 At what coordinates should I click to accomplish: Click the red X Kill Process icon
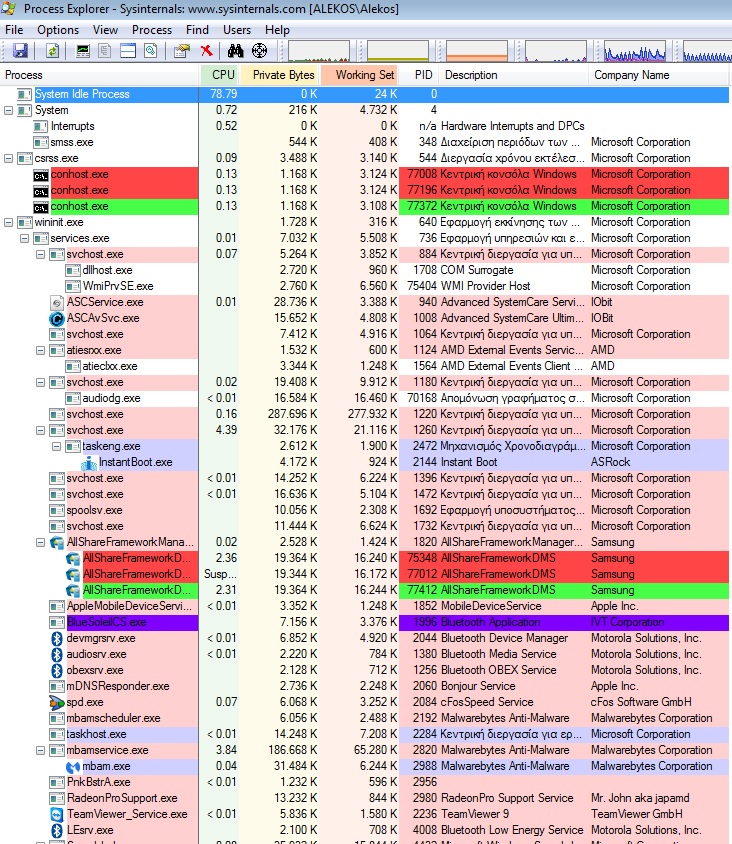[x=206, y=51]
